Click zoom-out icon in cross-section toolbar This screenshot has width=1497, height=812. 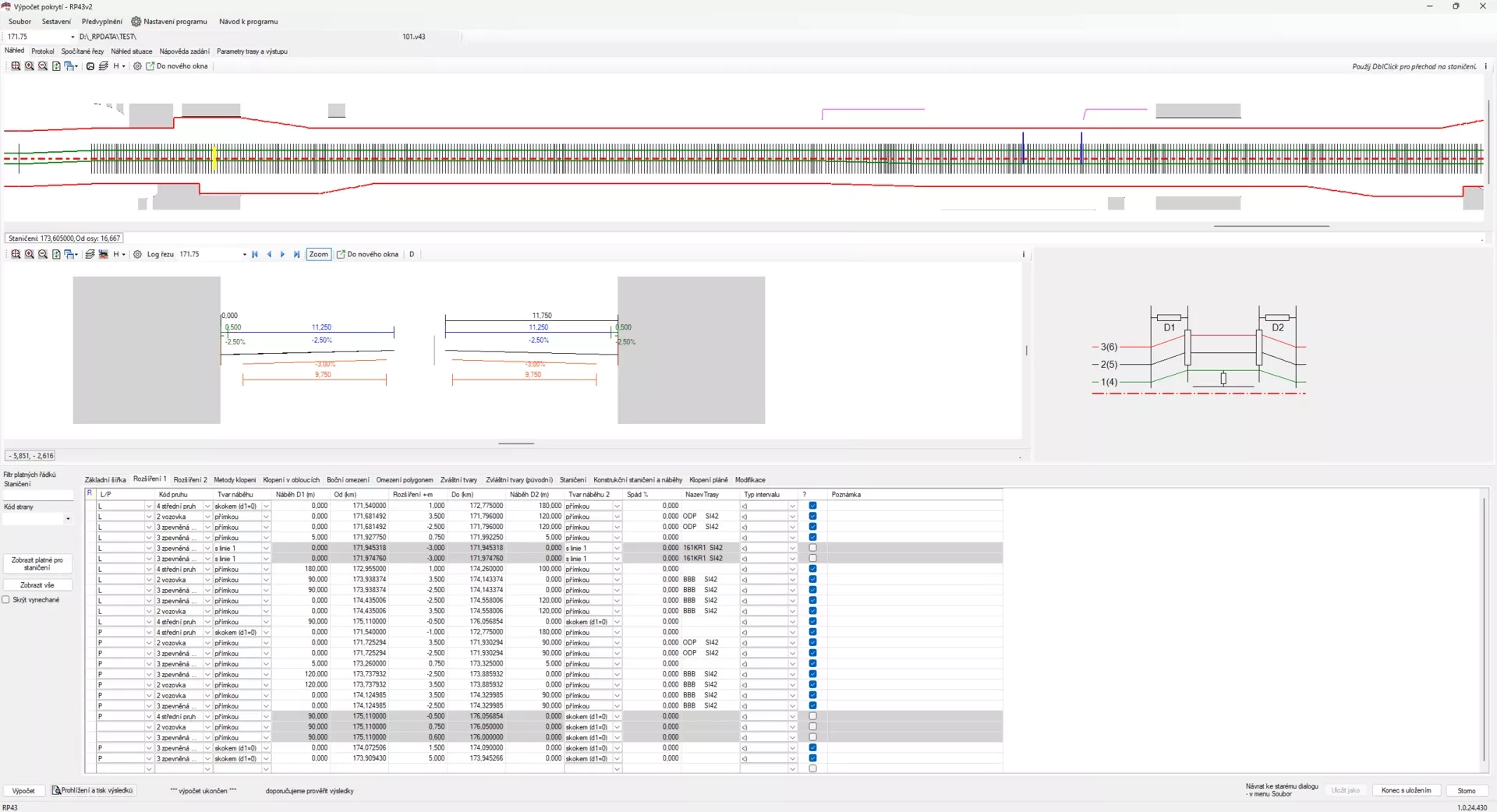click(43, 254)
